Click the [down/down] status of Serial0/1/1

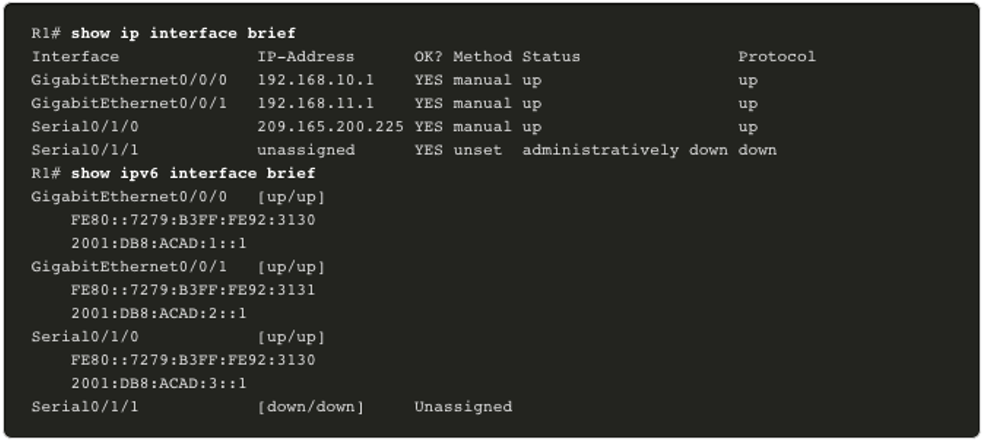(311, 407)
